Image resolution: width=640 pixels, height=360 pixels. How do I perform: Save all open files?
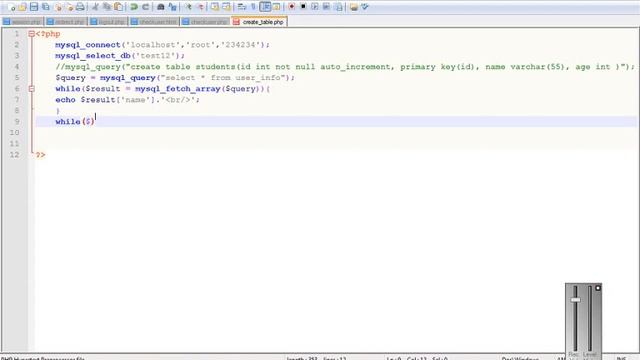[x=46, y=7]
